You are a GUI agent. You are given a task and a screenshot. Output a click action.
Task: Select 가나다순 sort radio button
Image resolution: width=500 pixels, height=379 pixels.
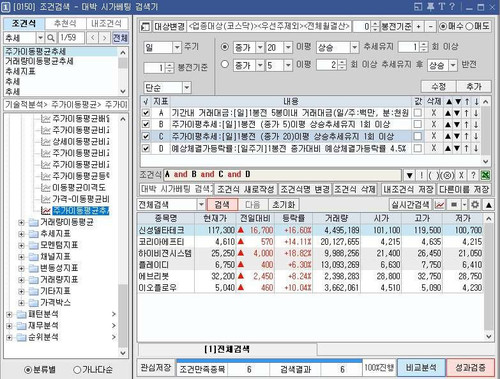pyautogui.click(x=77, y=370)
